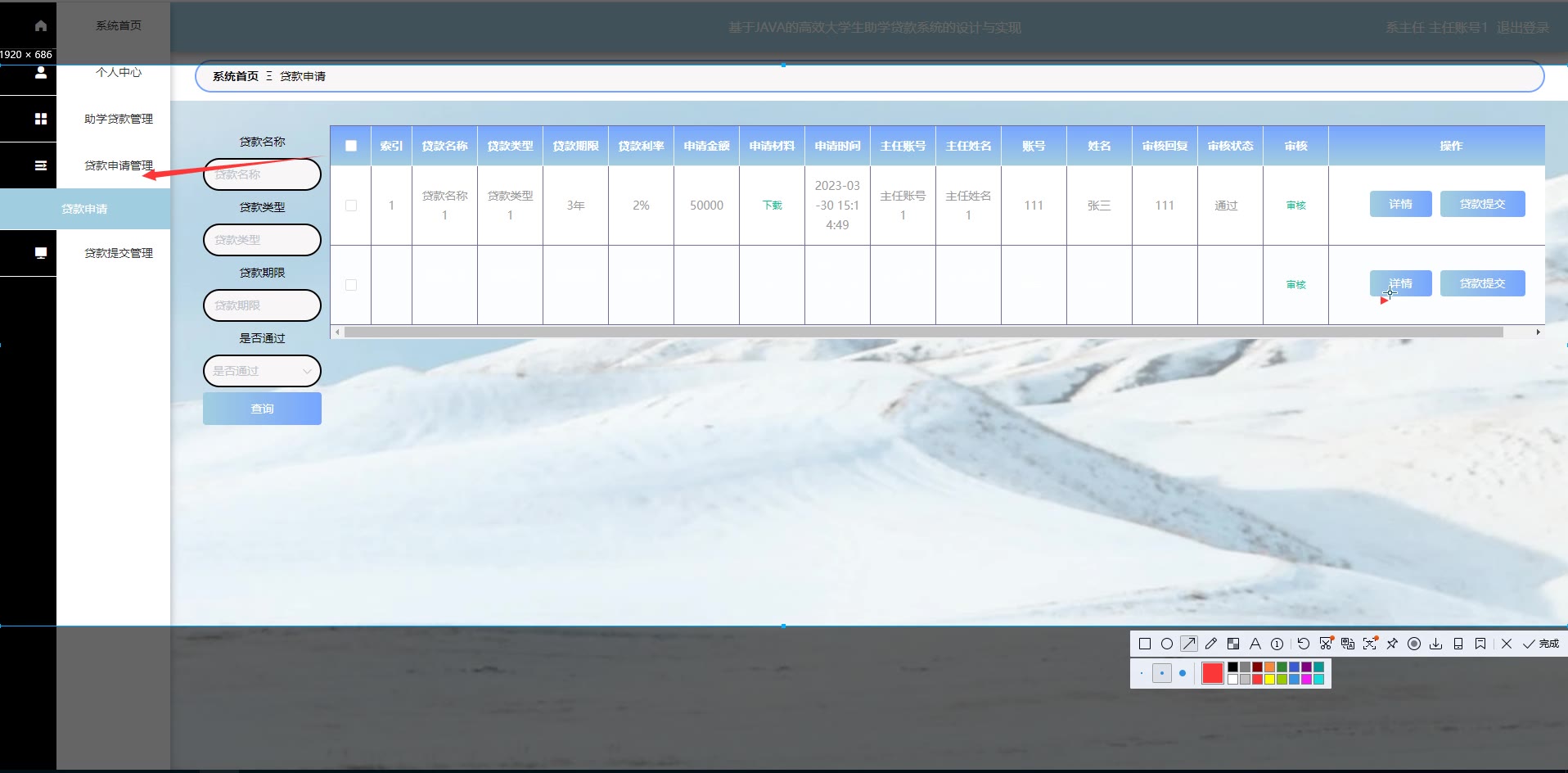The image size is (1568, 773).
Task: Select the 贷款申请 submenu item
Action: pyautogui.click(x=84, y=209)
